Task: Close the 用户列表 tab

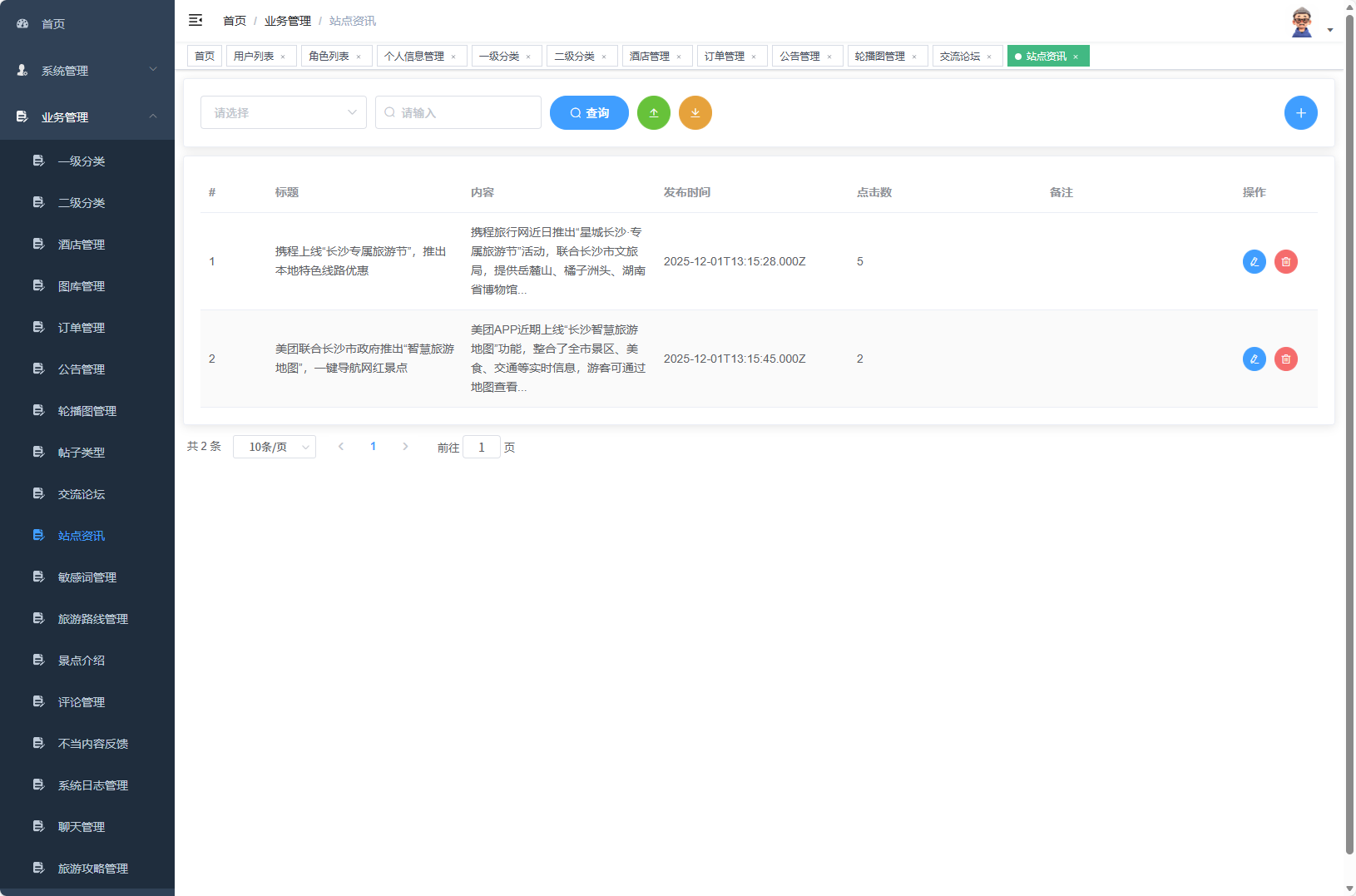Action: (x=284, y=56)
